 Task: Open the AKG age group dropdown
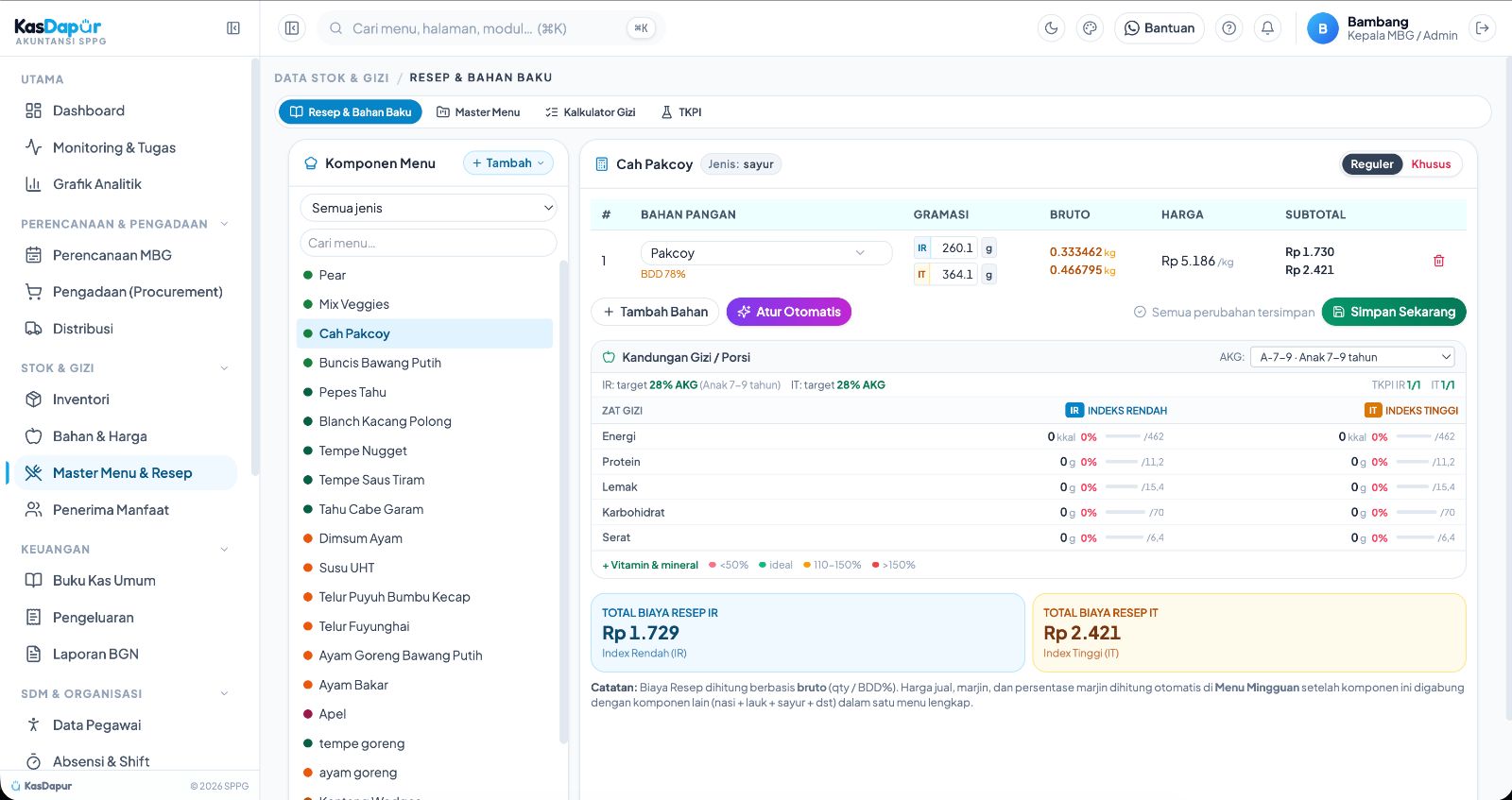coord(1352,357)
